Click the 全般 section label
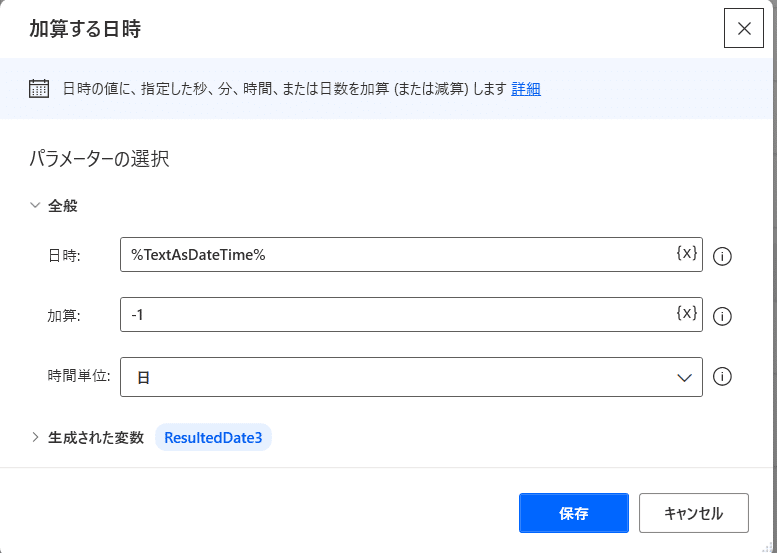 tap(62, 205)
